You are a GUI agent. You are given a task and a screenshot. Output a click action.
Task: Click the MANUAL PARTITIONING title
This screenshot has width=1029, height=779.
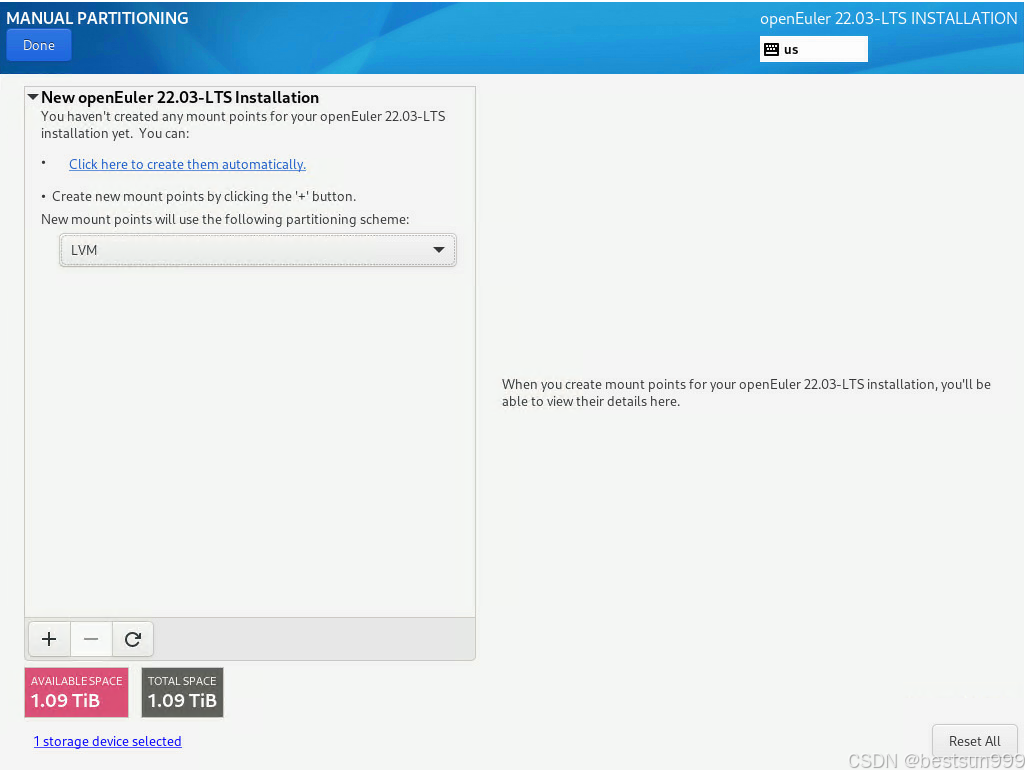97,18
